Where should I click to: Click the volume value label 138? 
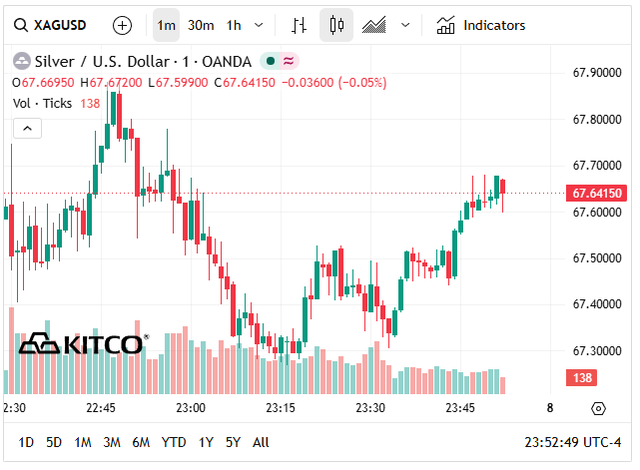pos(582,378)
